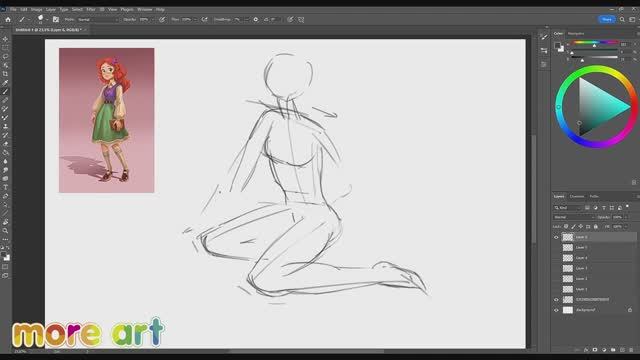The width and height of the screenshot is (640, 360).
Task: Open the layer blend mode dropdown
Action: pyautogui.click(x=574, y=217)
